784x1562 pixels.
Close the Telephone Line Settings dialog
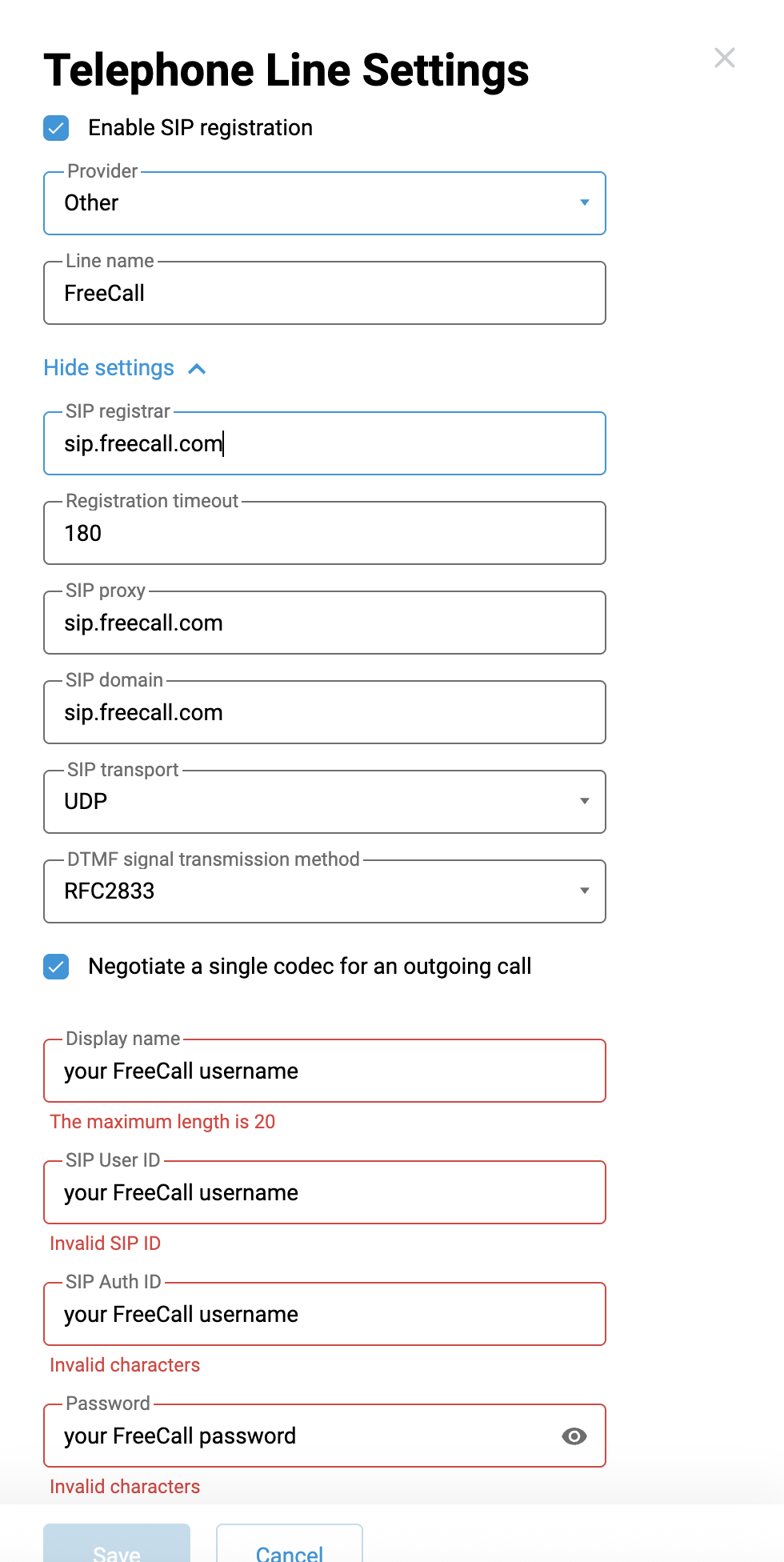(725, 58)
